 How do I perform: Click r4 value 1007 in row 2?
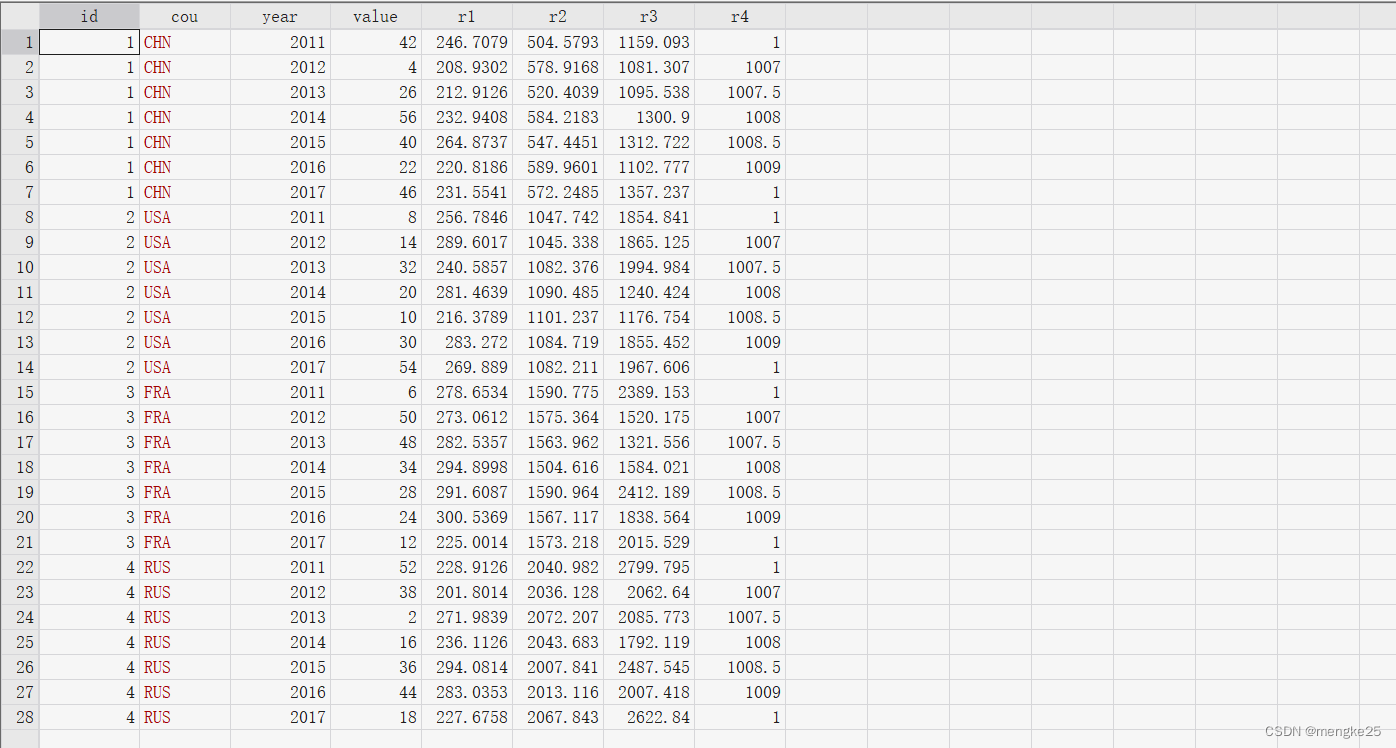[x=740, y=67]
